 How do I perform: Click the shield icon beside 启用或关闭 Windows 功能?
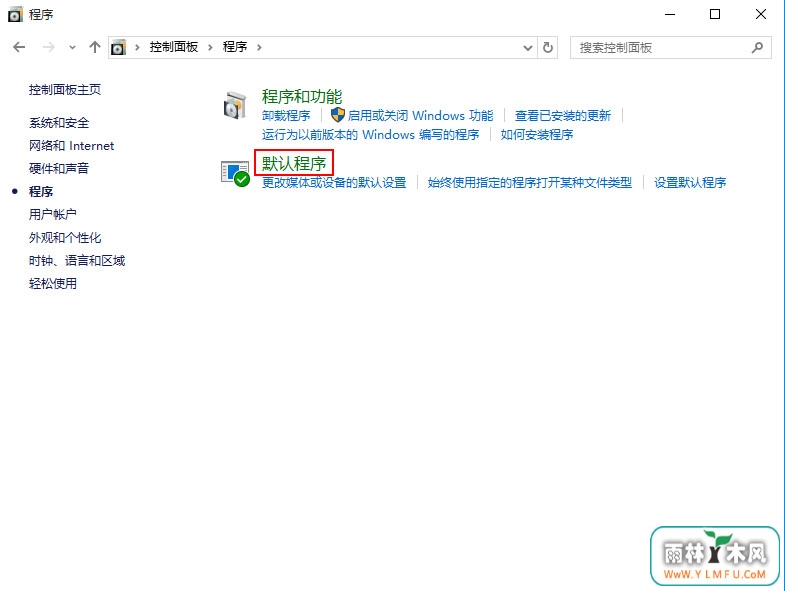pyautogui.click(x=338, y=115)
